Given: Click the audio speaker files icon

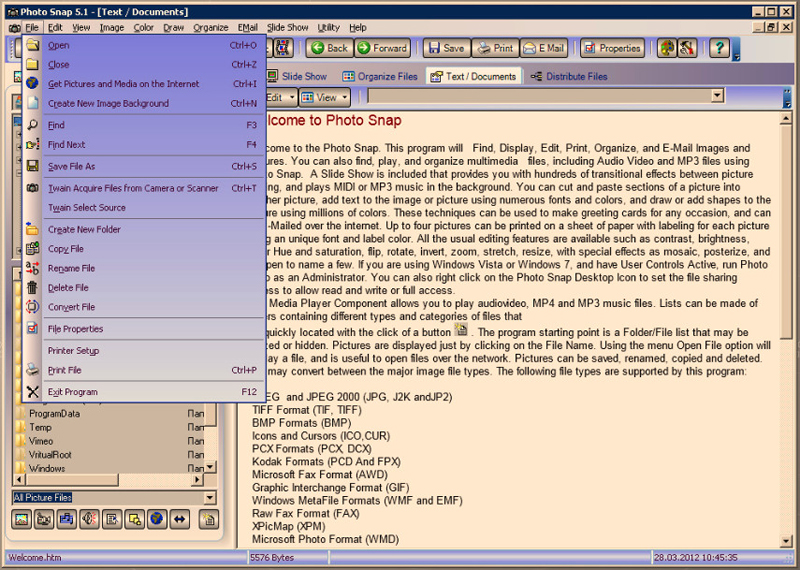Looking at the screenshot, I should [89, 519].
